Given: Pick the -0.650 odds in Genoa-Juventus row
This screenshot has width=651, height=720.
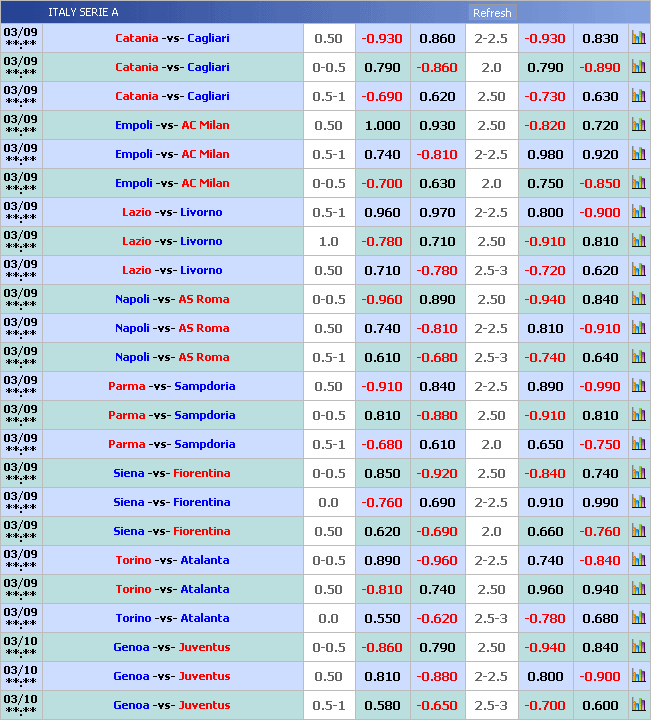Looking at the screenshot, I should [437, 705].
